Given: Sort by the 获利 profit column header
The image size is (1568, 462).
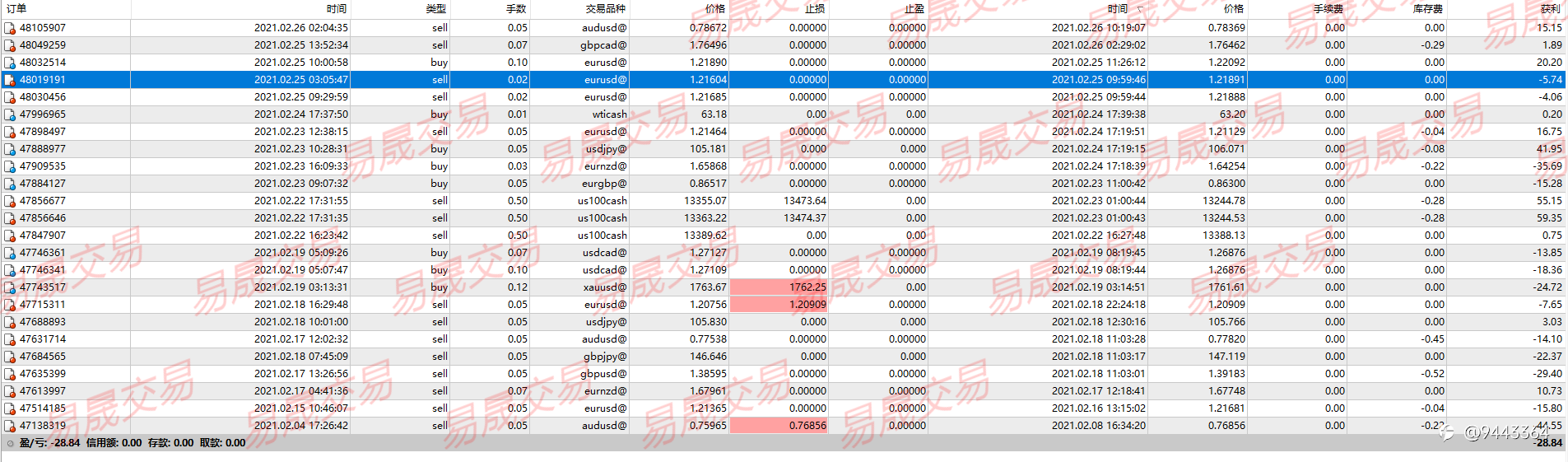Looking at the screenshot, I should tap(1549, 9).
